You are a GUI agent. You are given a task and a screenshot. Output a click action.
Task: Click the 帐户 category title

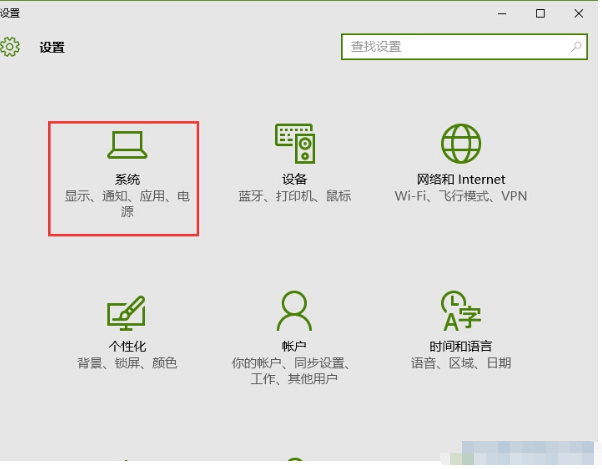pyautogui.click(x=294, y=346)
